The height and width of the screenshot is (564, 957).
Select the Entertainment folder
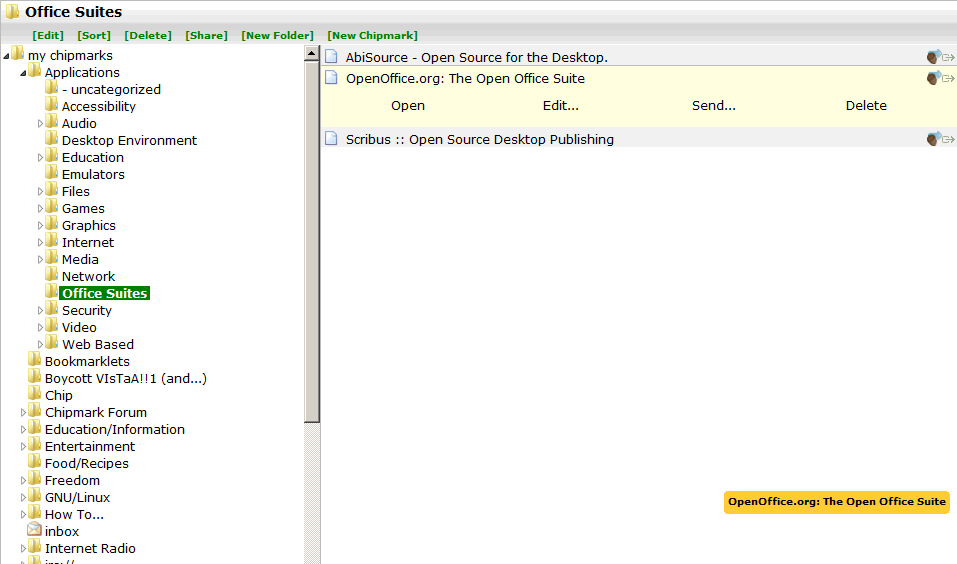90,446
